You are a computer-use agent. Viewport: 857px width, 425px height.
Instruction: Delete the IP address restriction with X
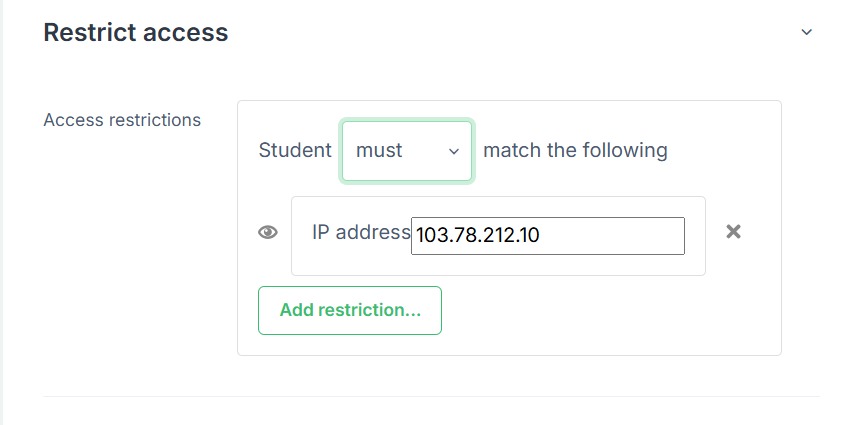(x=733, y=232)
